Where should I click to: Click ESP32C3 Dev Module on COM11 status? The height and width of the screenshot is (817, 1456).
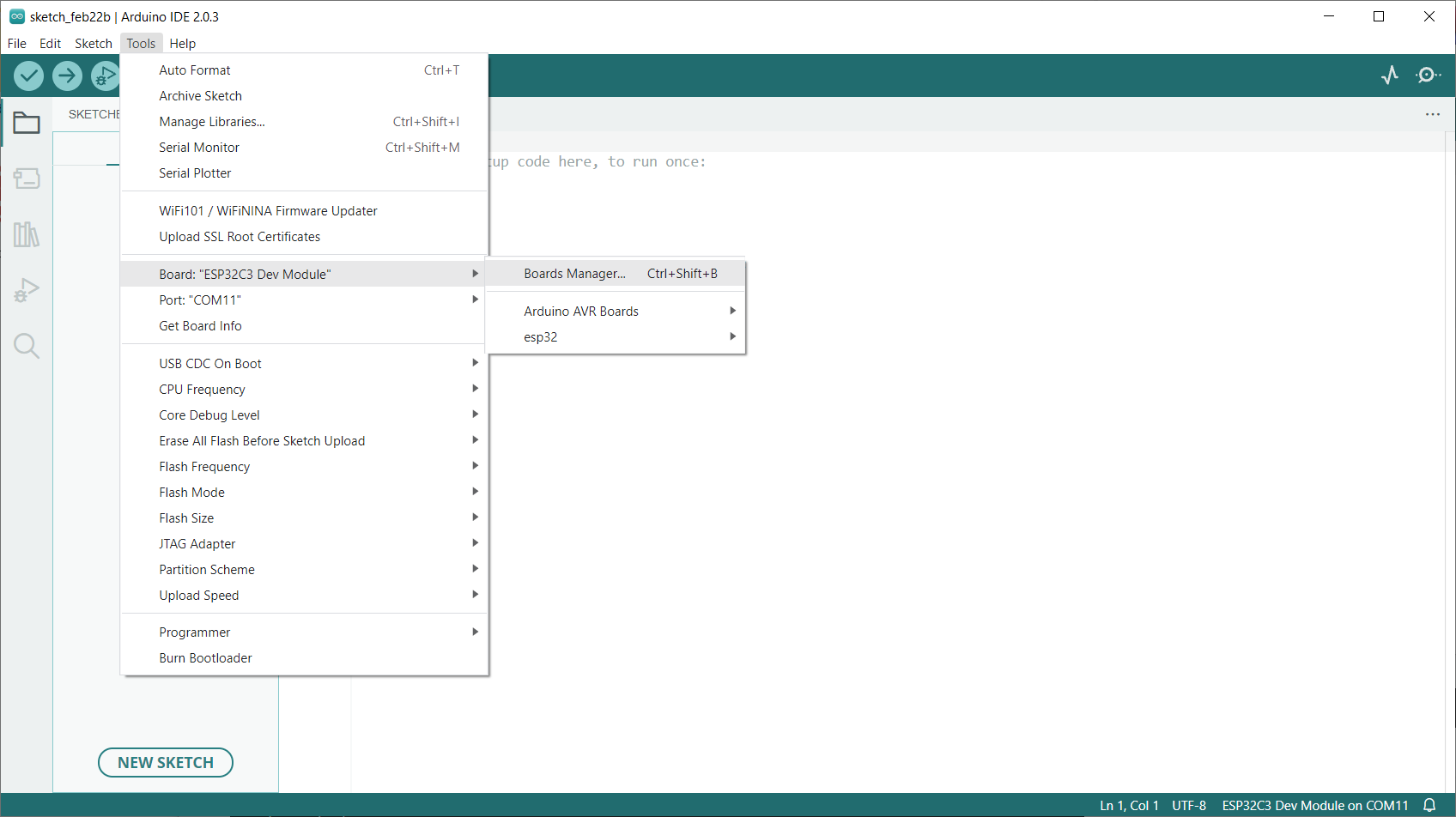(x=1315, y=806)
